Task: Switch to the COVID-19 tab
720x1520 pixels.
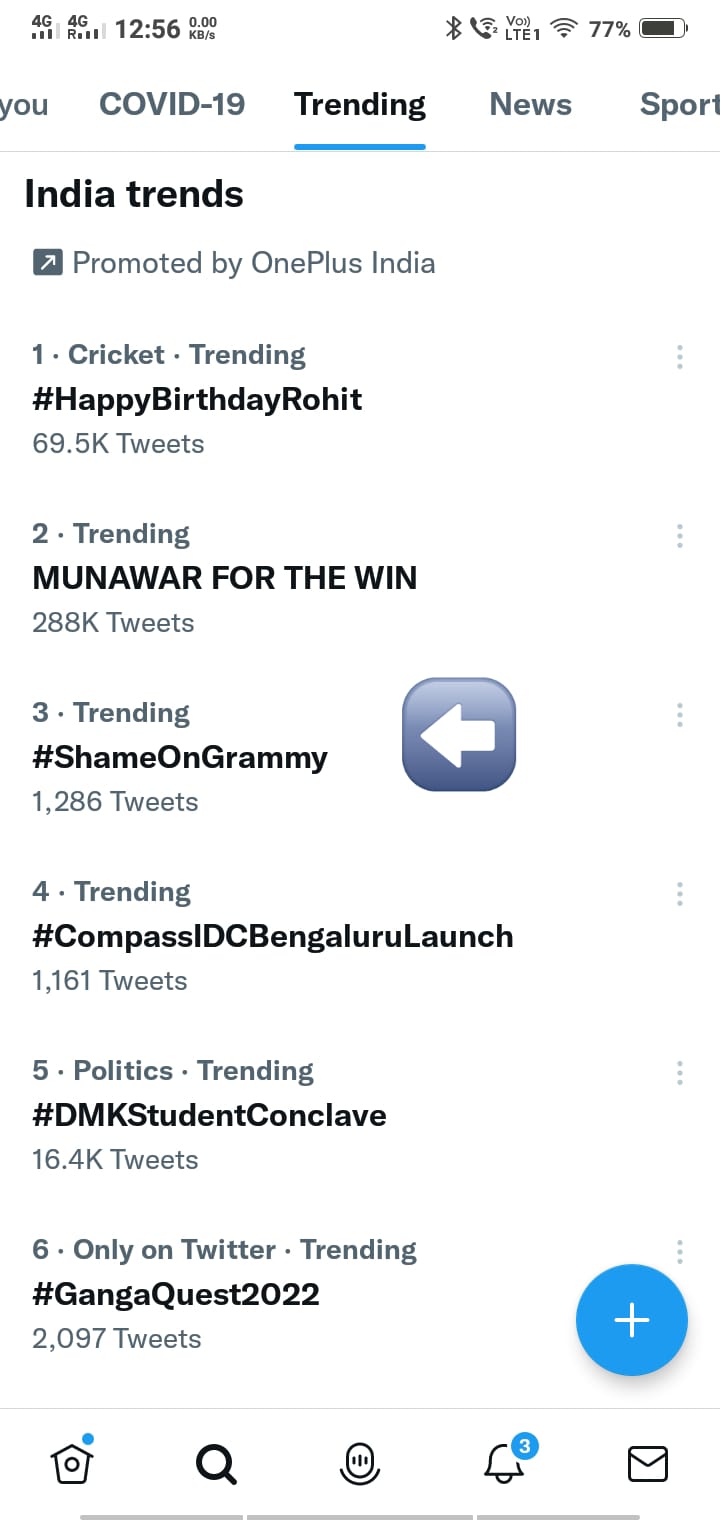Action: click(x=172, y=104)
